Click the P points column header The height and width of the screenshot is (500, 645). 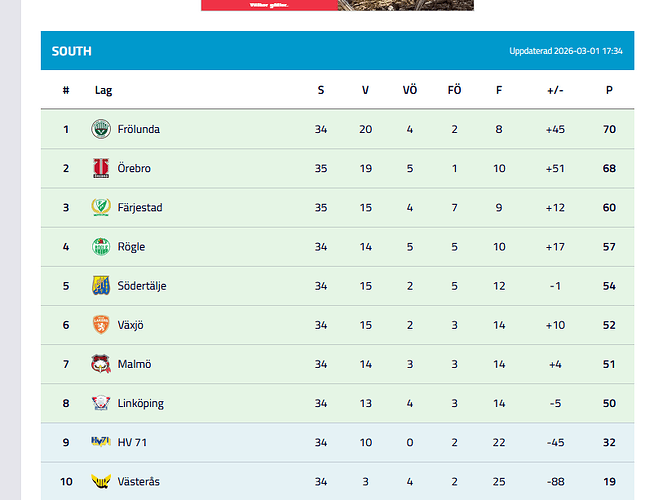(609, 90)
